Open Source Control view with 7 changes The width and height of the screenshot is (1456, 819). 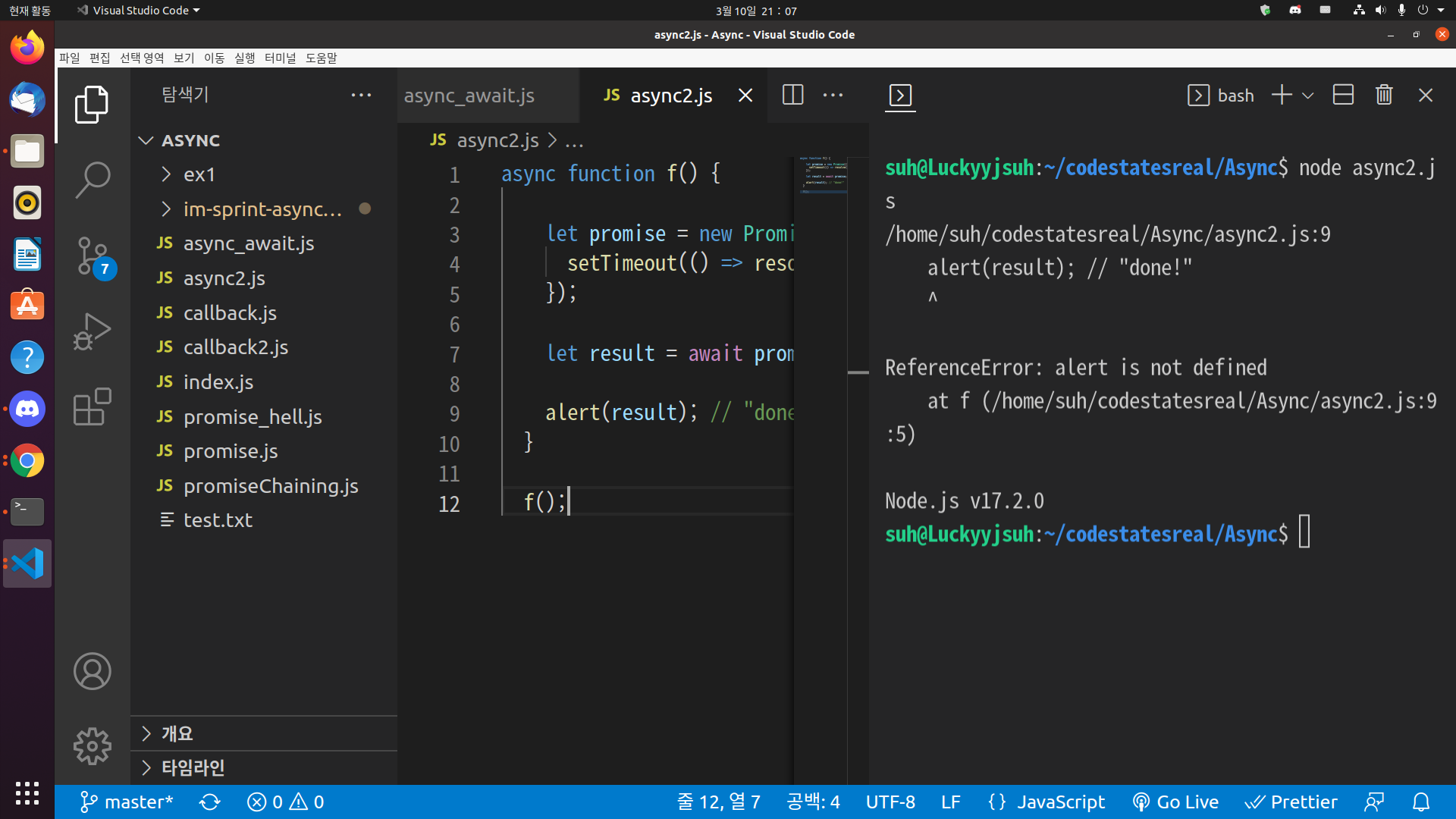click(93, 256)
